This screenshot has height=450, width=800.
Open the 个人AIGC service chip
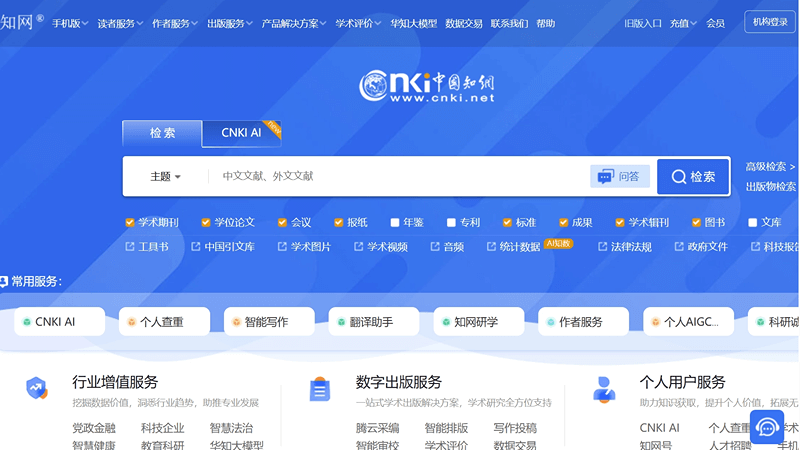pos(689,321)
